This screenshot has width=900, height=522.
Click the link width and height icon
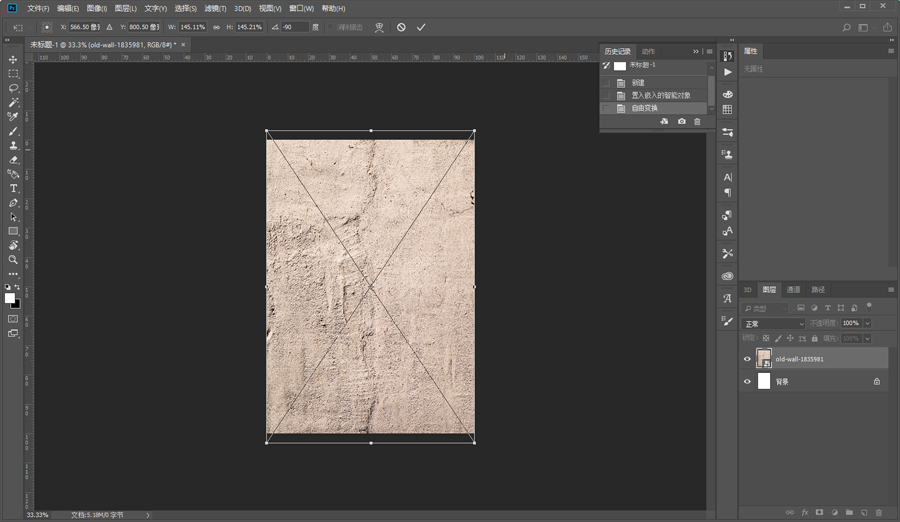pyautogui.click(x=216, y=27)
